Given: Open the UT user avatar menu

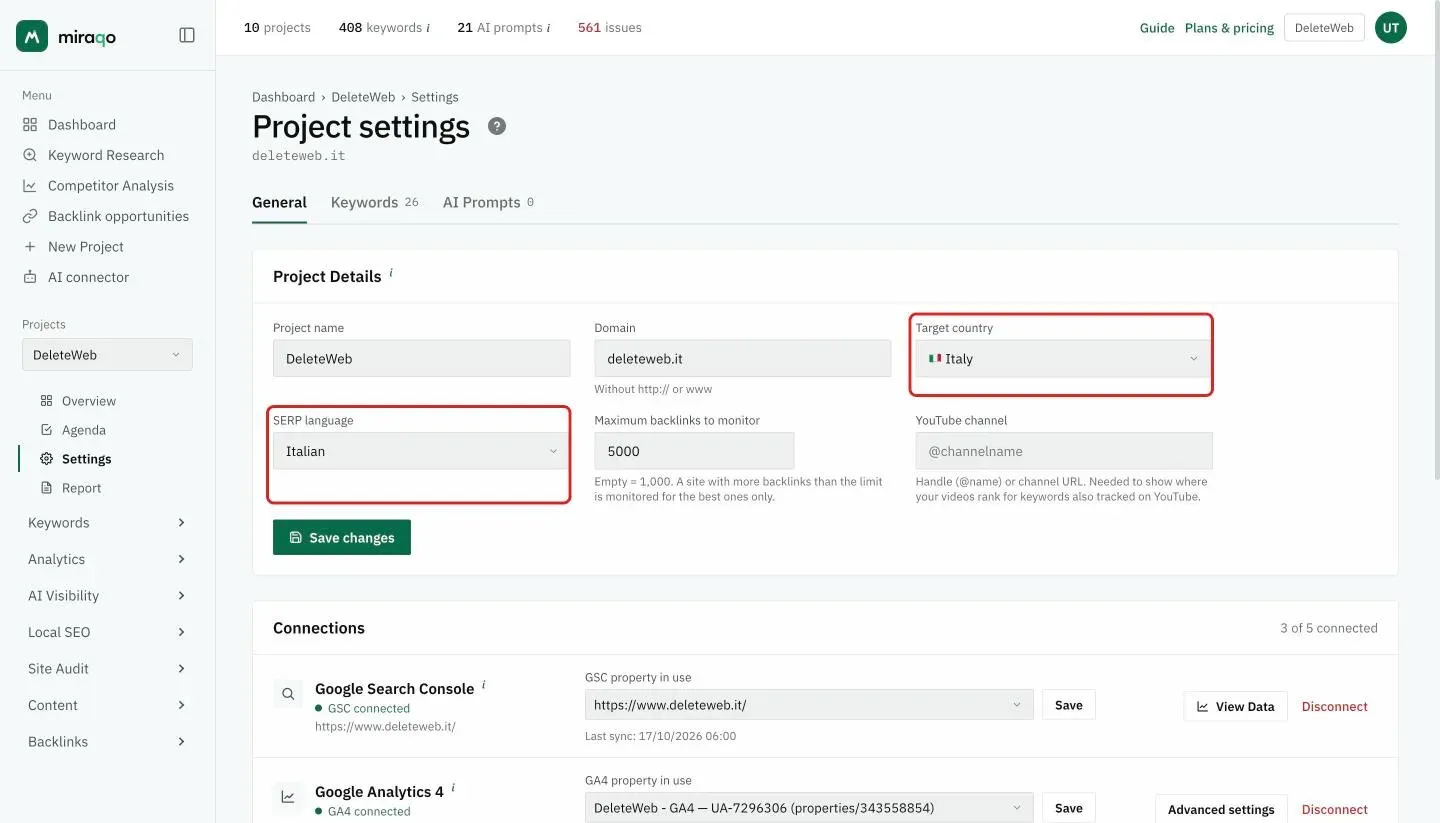Looking at the screenshot, I should [x=1391, y=28].
